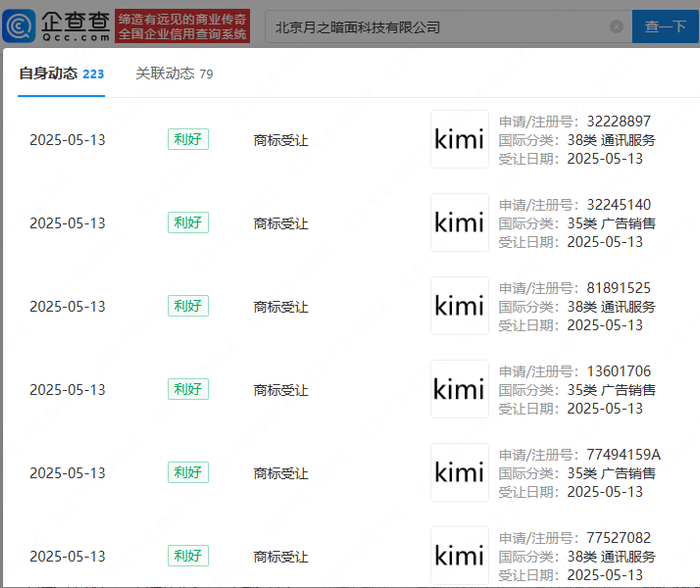Click 商标受让 in the 32228897 row

pos(281,140)
